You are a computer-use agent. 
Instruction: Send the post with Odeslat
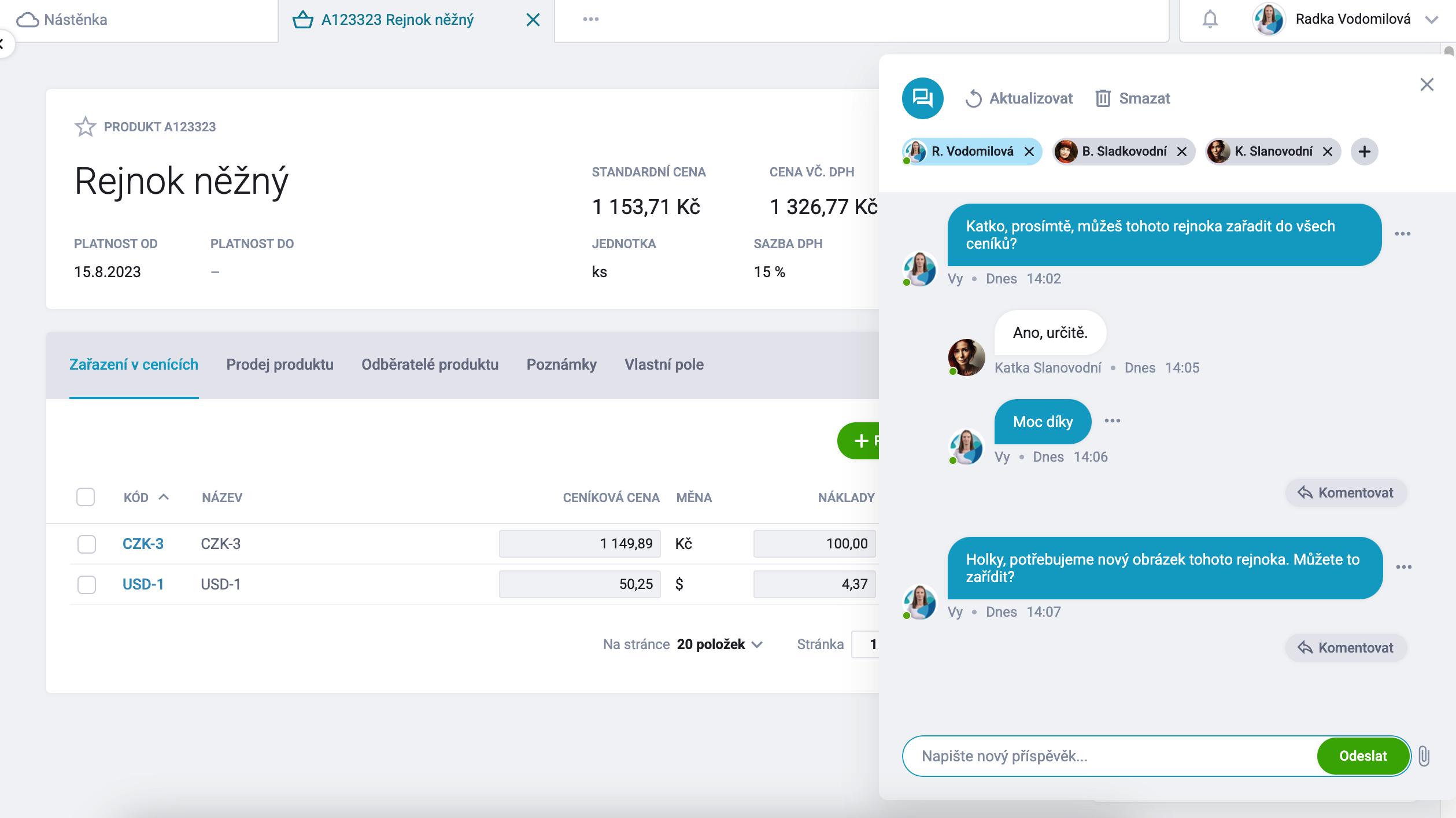click(1363, 756)
